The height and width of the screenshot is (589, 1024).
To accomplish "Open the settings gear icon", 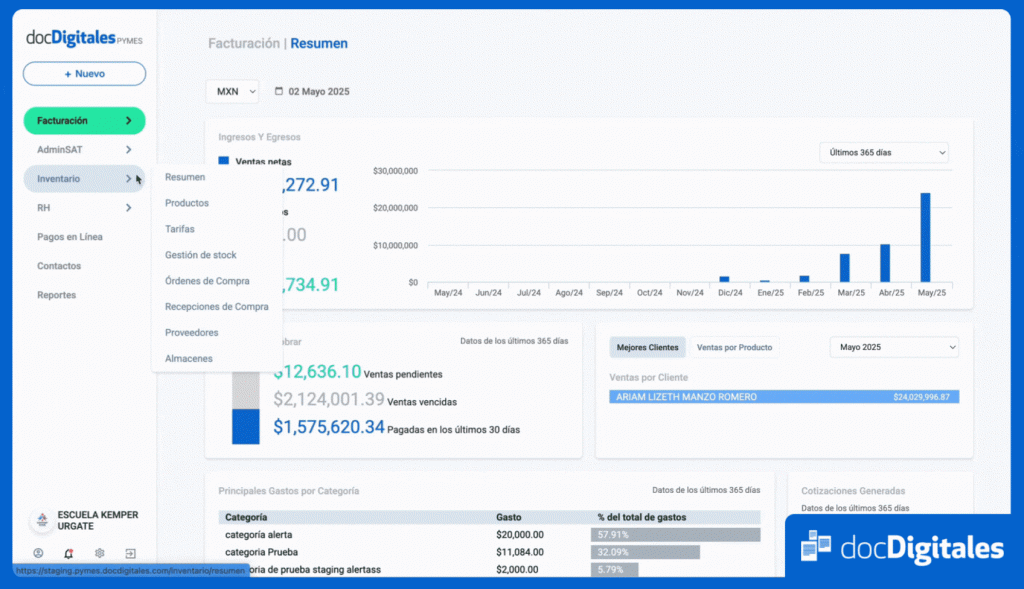I will pos(99,553).
